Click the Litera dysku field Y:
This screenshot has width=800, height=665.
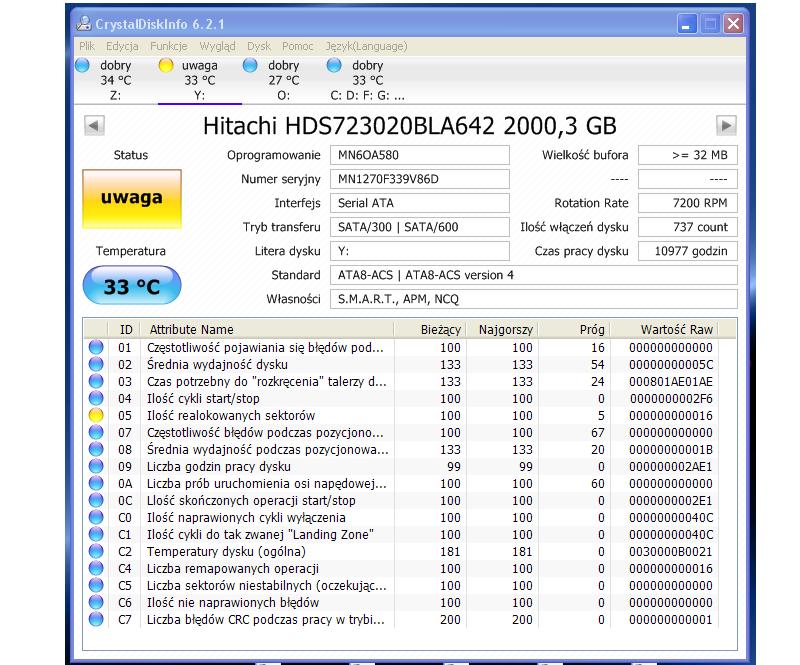419,251
